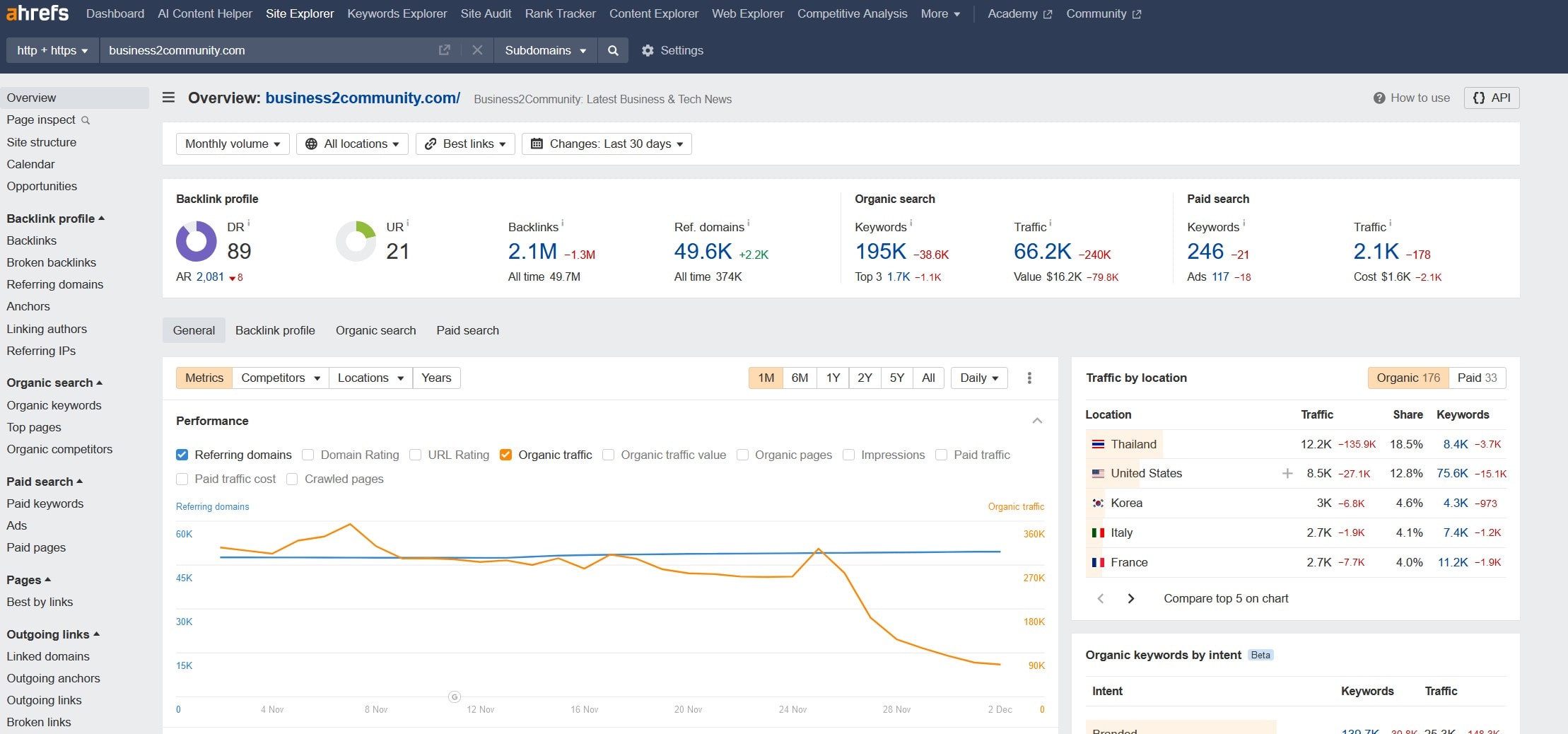Click the magnifier search button
The height and width of the screenshot is (734, 1568).
613,50
